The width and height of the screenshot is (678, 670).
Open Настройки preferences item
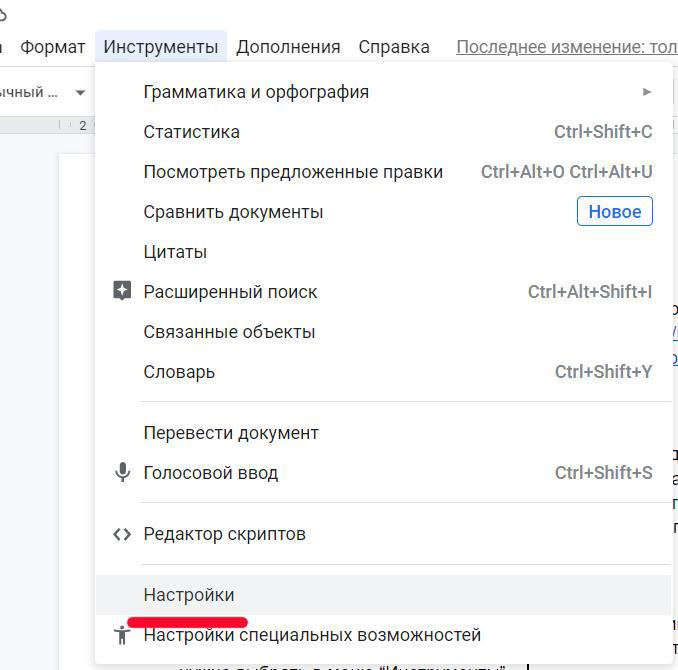189,595
